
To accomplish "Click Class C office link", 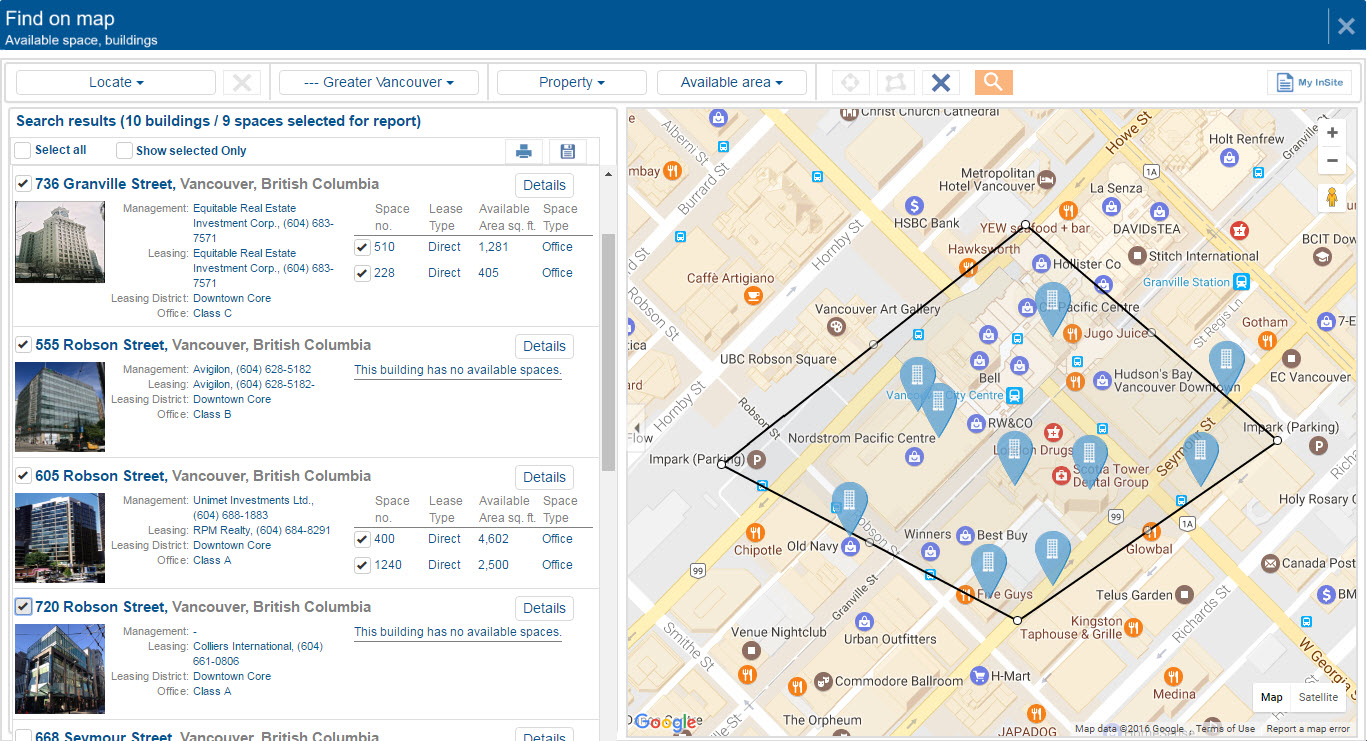I will (212, 313).
